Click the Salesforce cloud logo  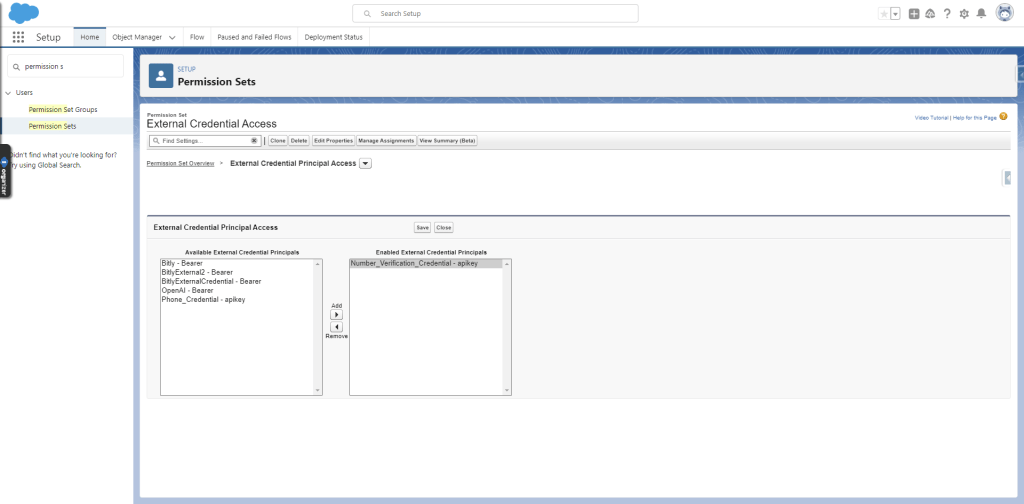point(24,12)
